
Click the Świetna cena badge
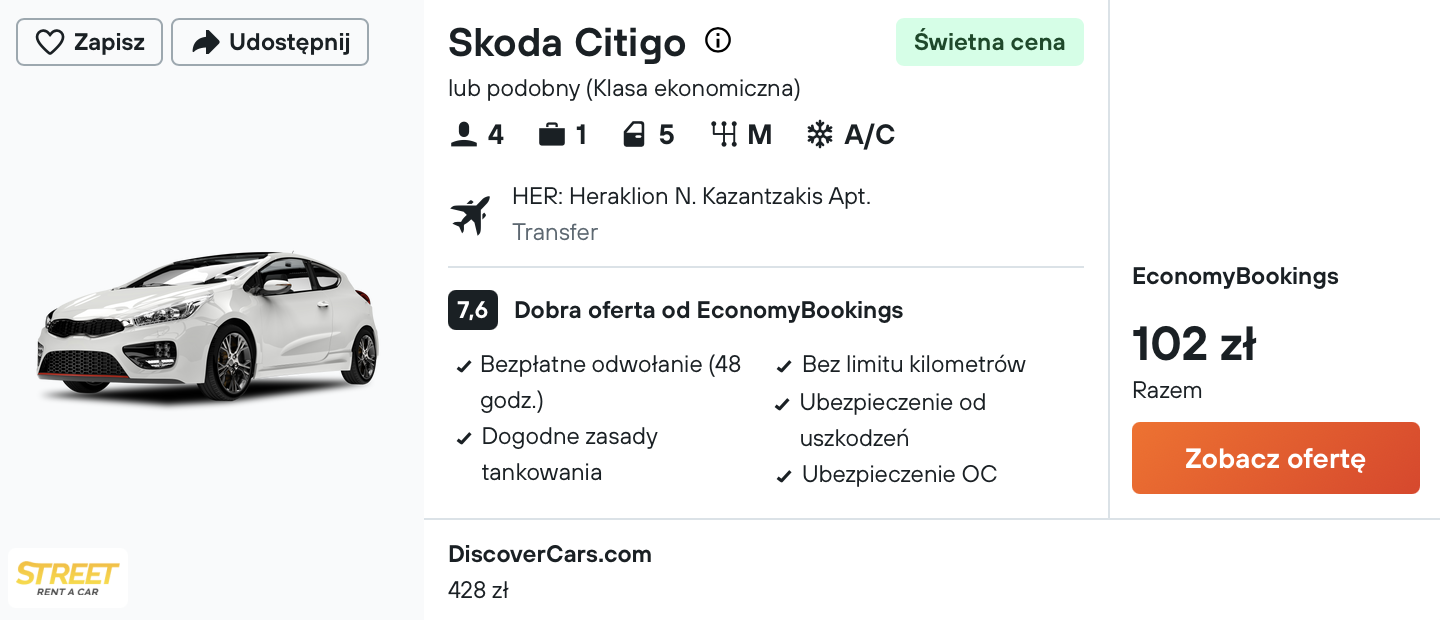tap(990, 42)
